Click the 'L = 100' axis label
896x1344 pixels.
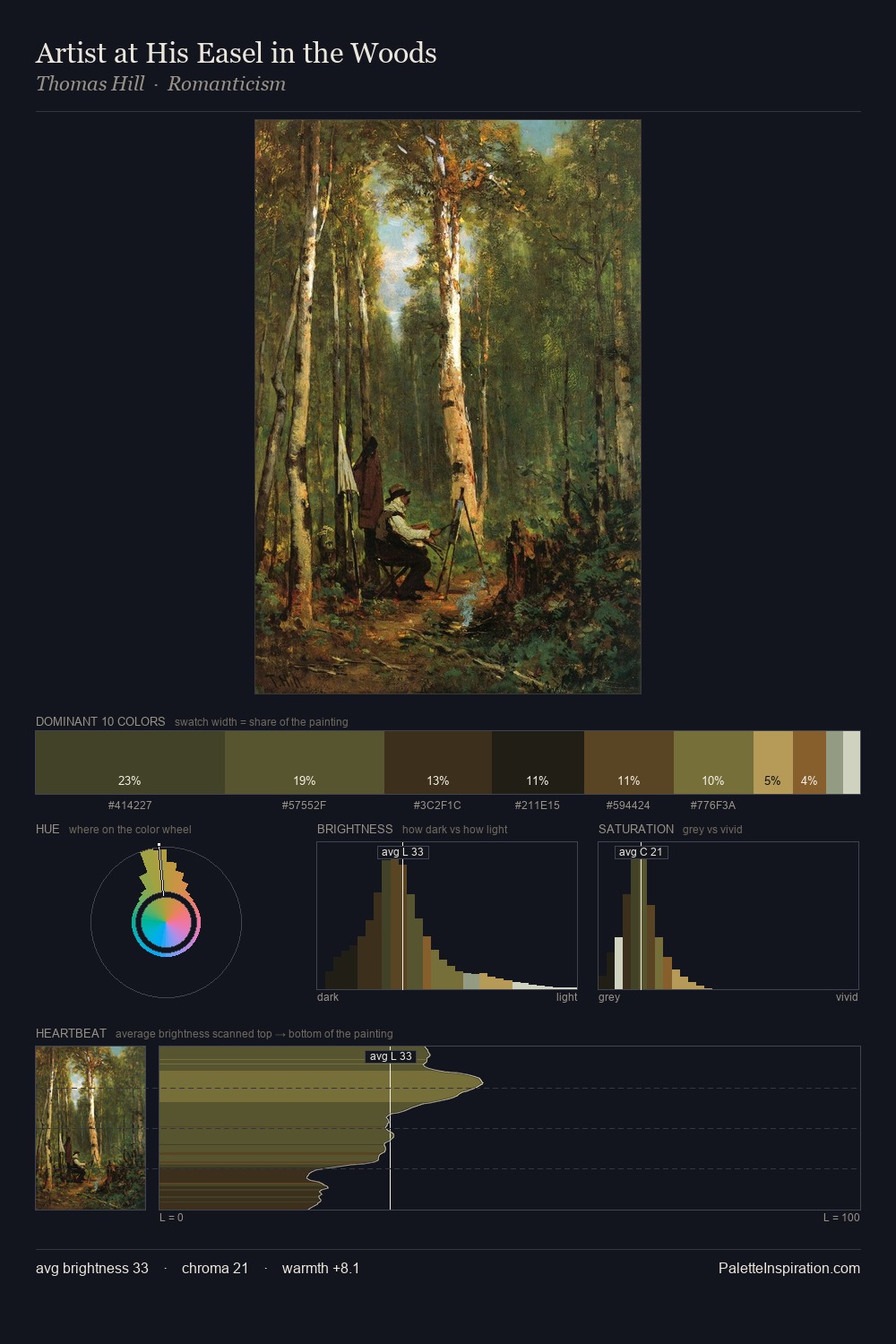[841, 1218]
